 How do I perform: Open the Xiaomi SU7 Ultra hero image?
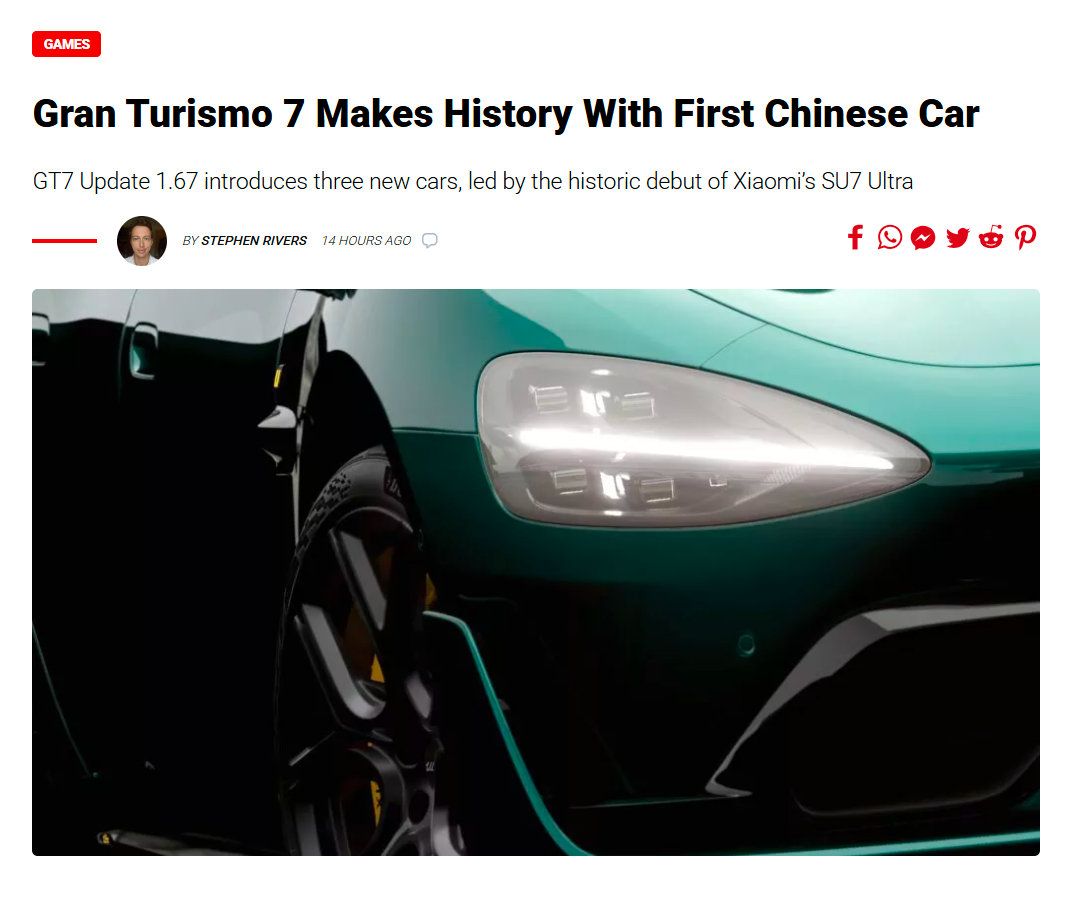[536, 572]
